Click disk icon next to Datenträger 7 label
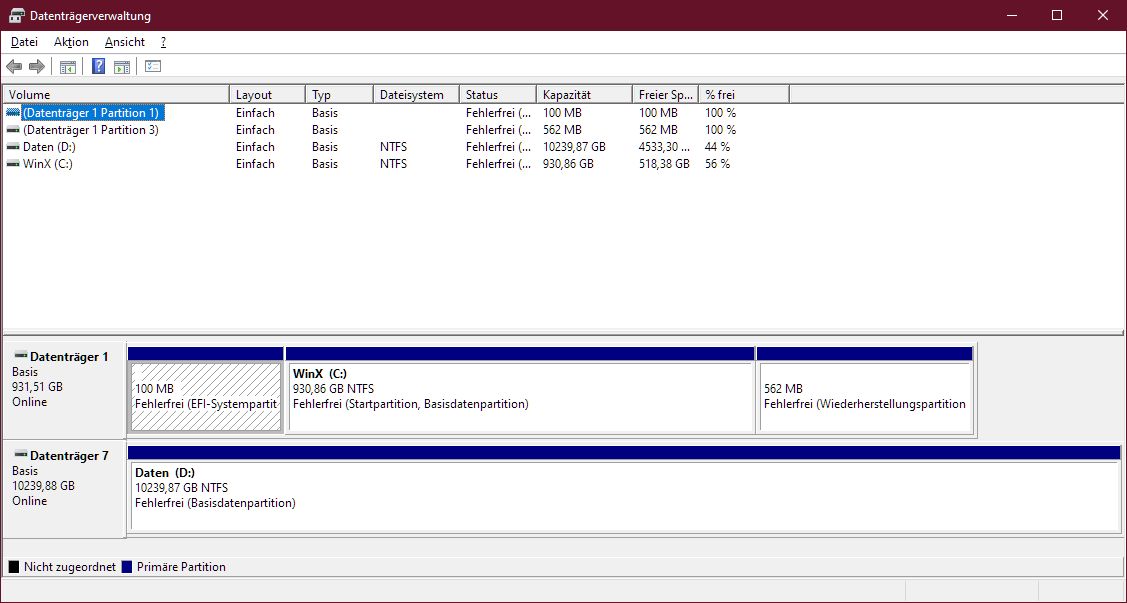 [20, 455]
